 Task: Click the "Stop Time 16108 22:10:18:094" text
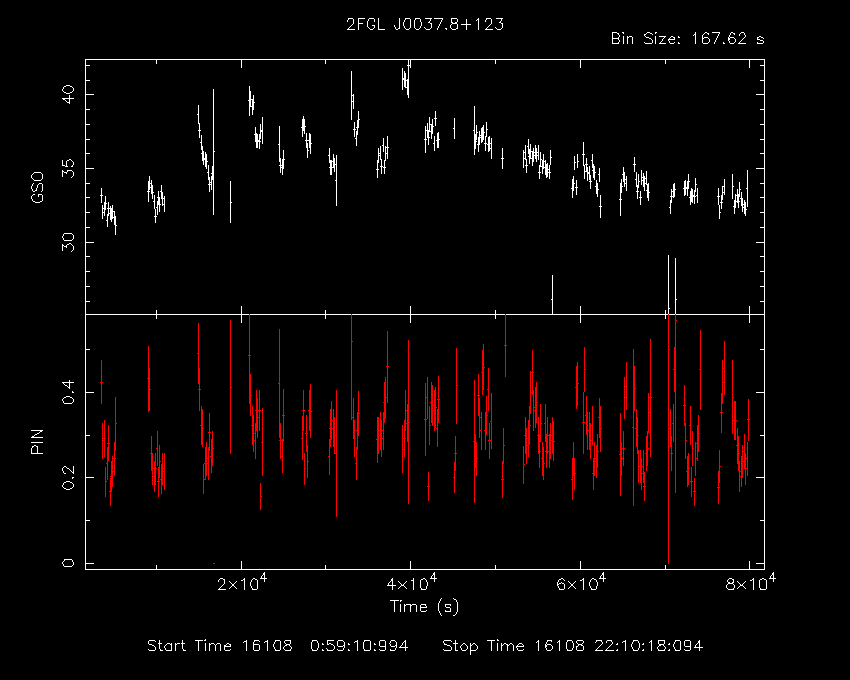pos(572,646)
